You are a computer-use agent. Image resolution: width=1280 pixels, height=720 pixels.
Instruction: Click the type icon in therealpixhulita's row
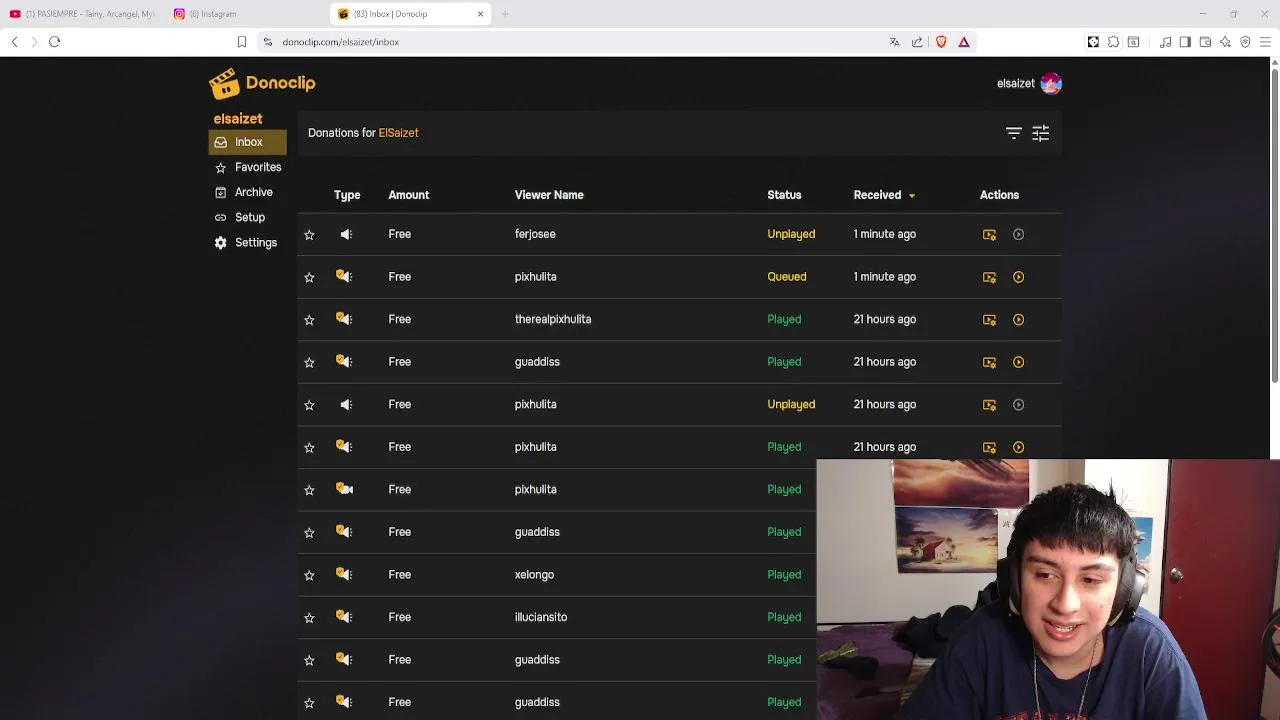(x=344, y=319)
